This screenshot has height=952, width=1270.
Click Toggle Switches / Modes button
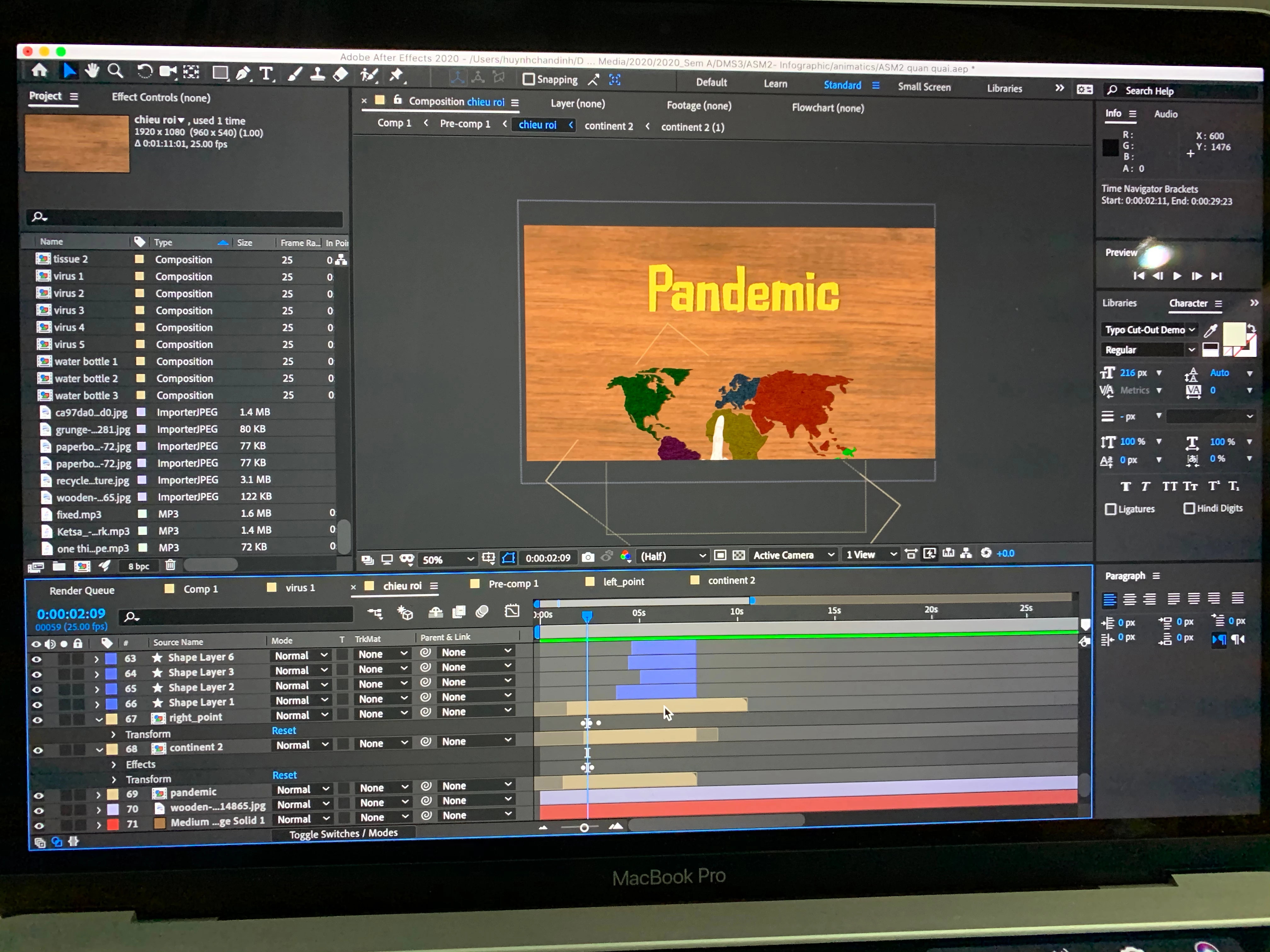click(343, 833)
